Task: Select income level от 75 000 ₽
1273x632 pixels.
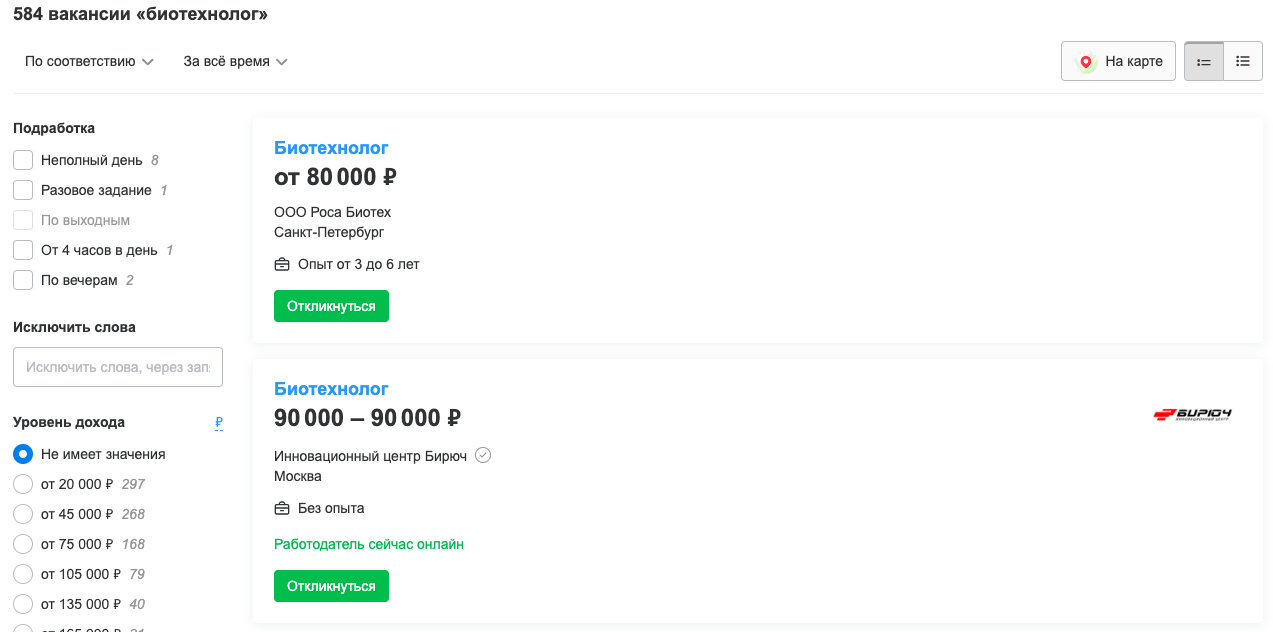Action: (23, 544)
